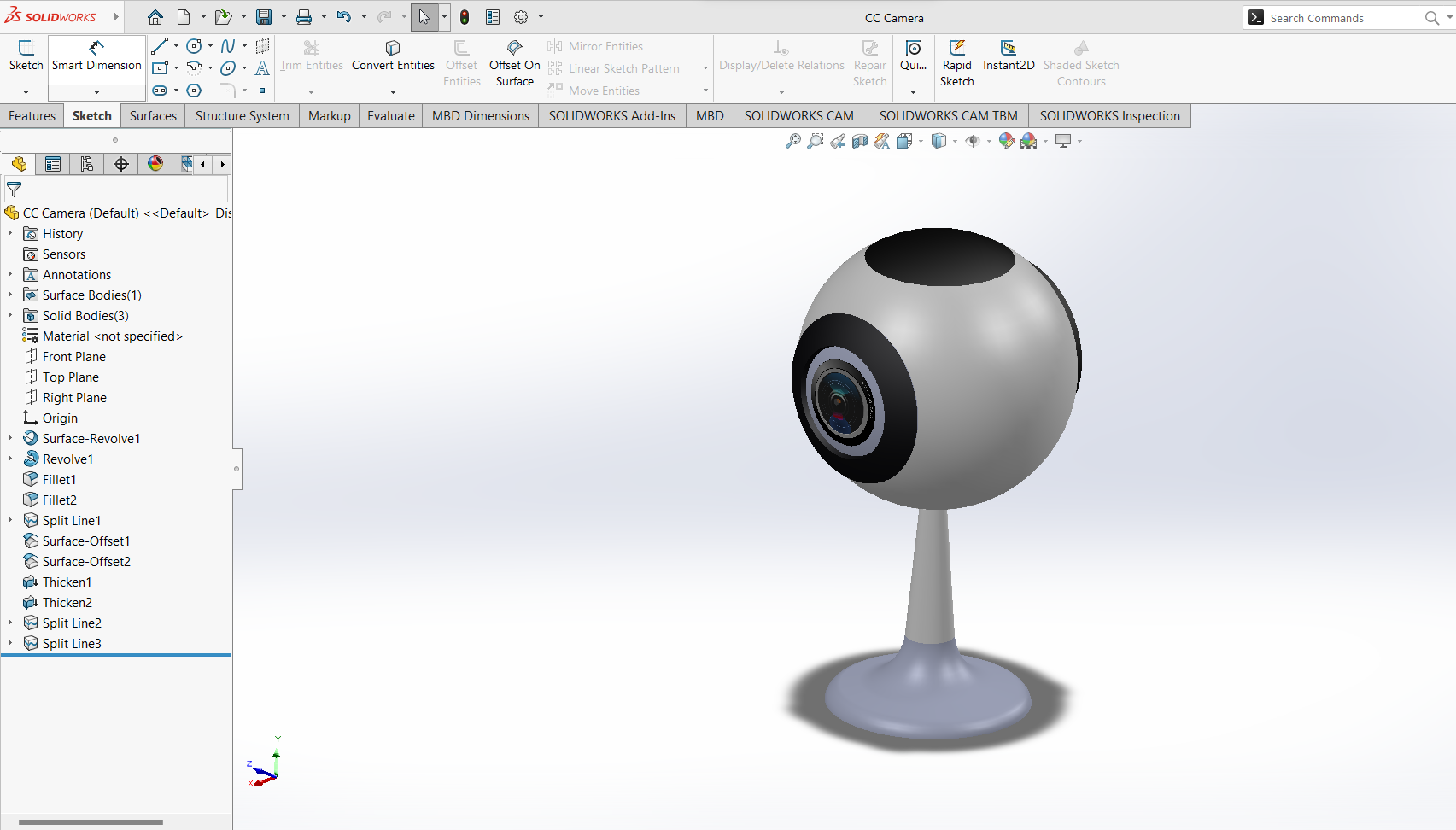Screen dimensions: 1456x830
Task: Expand the Solid Bodies(3) folder
Action: tap(10, 316)
